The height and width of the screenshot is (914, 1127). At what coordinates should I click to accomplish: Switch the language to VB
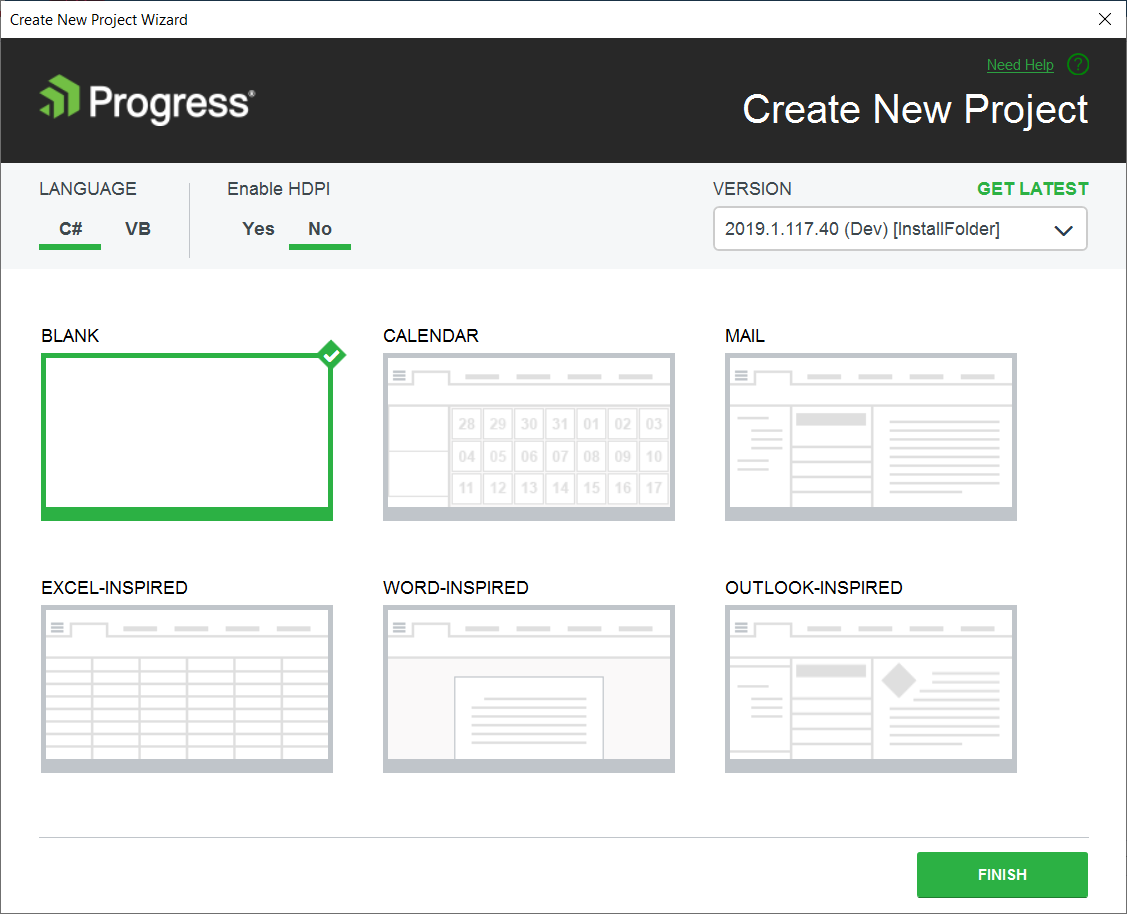pos(137,229)
